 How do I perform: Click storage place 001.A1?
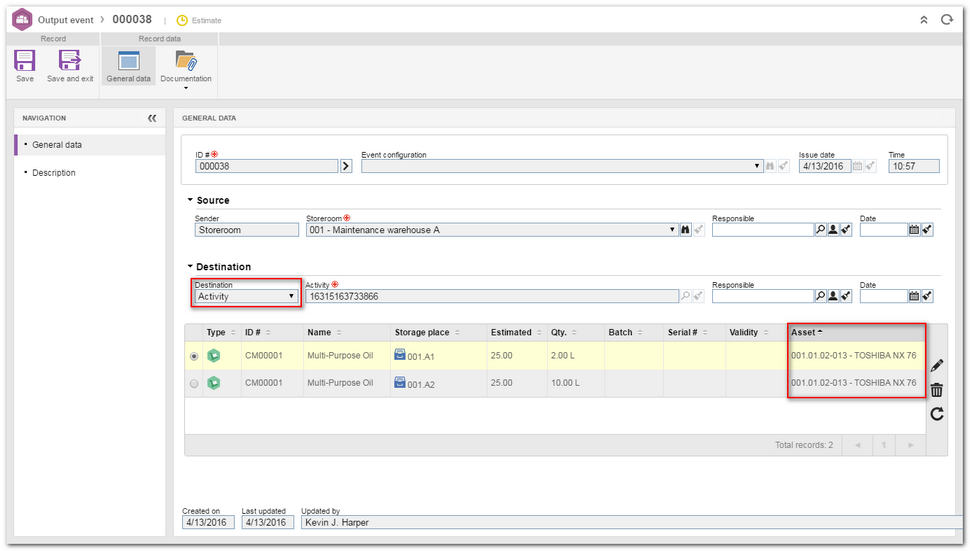tap(421, 356)
